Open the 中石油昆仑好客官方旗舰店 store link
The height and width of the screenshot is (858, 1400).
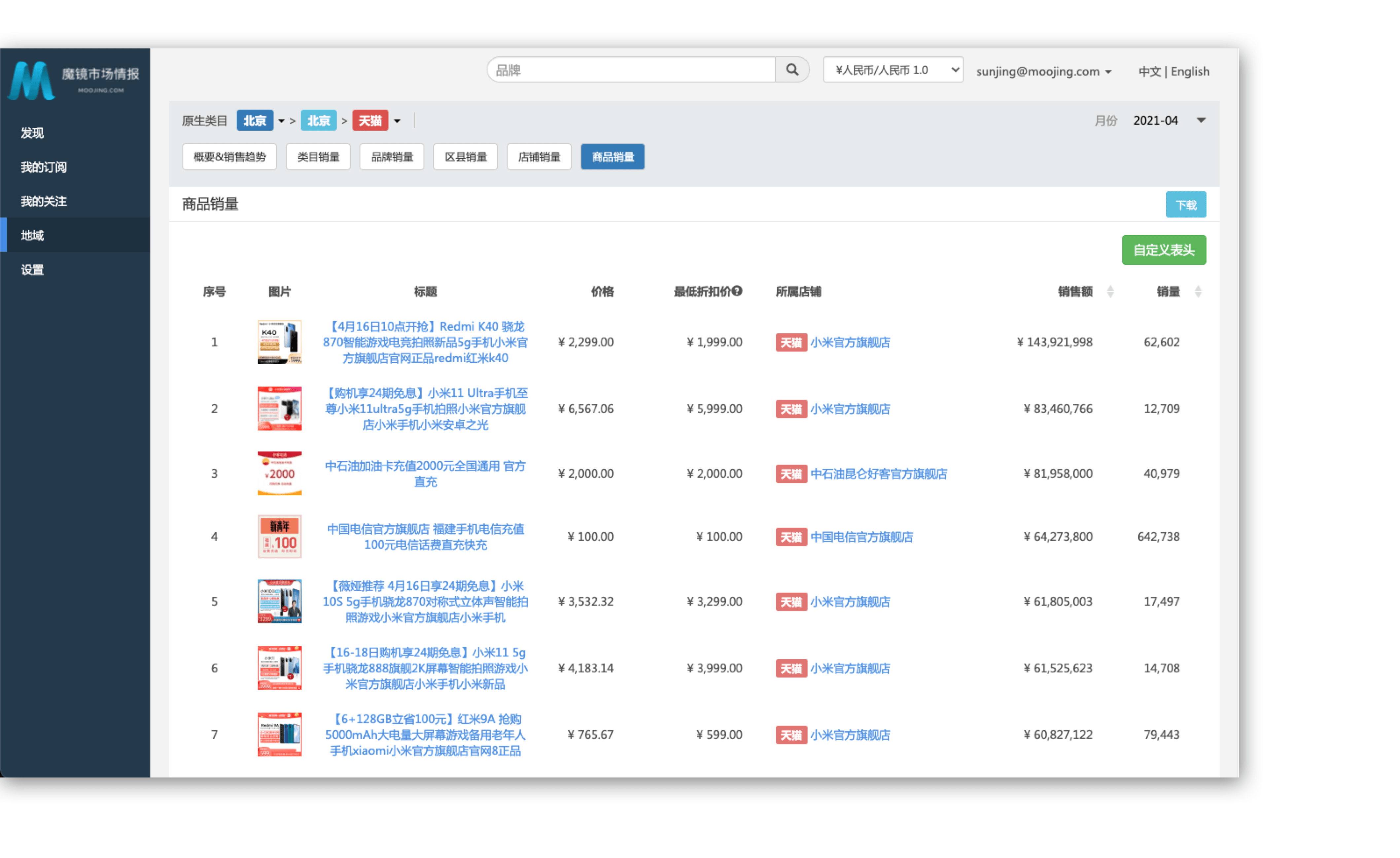click(x=878, y=474)
